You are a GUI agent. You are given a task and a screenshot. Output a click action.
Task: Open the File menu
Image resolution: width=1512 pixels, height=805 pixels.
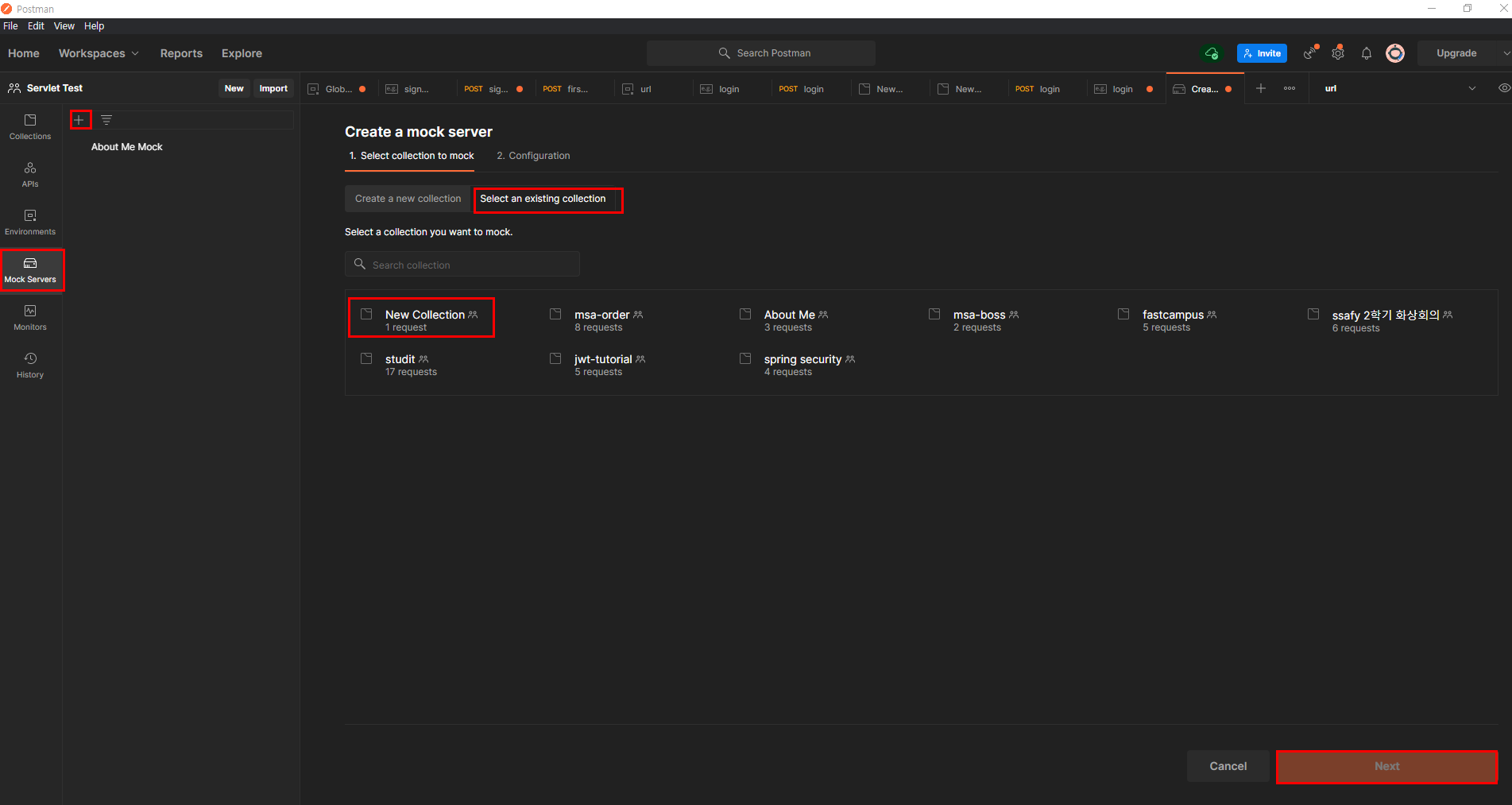coord(10,26)
